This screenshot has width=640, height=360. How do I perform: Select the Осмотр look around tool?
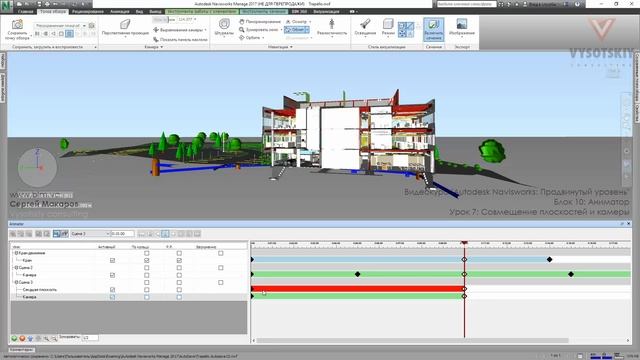click(x=298, y=21)
